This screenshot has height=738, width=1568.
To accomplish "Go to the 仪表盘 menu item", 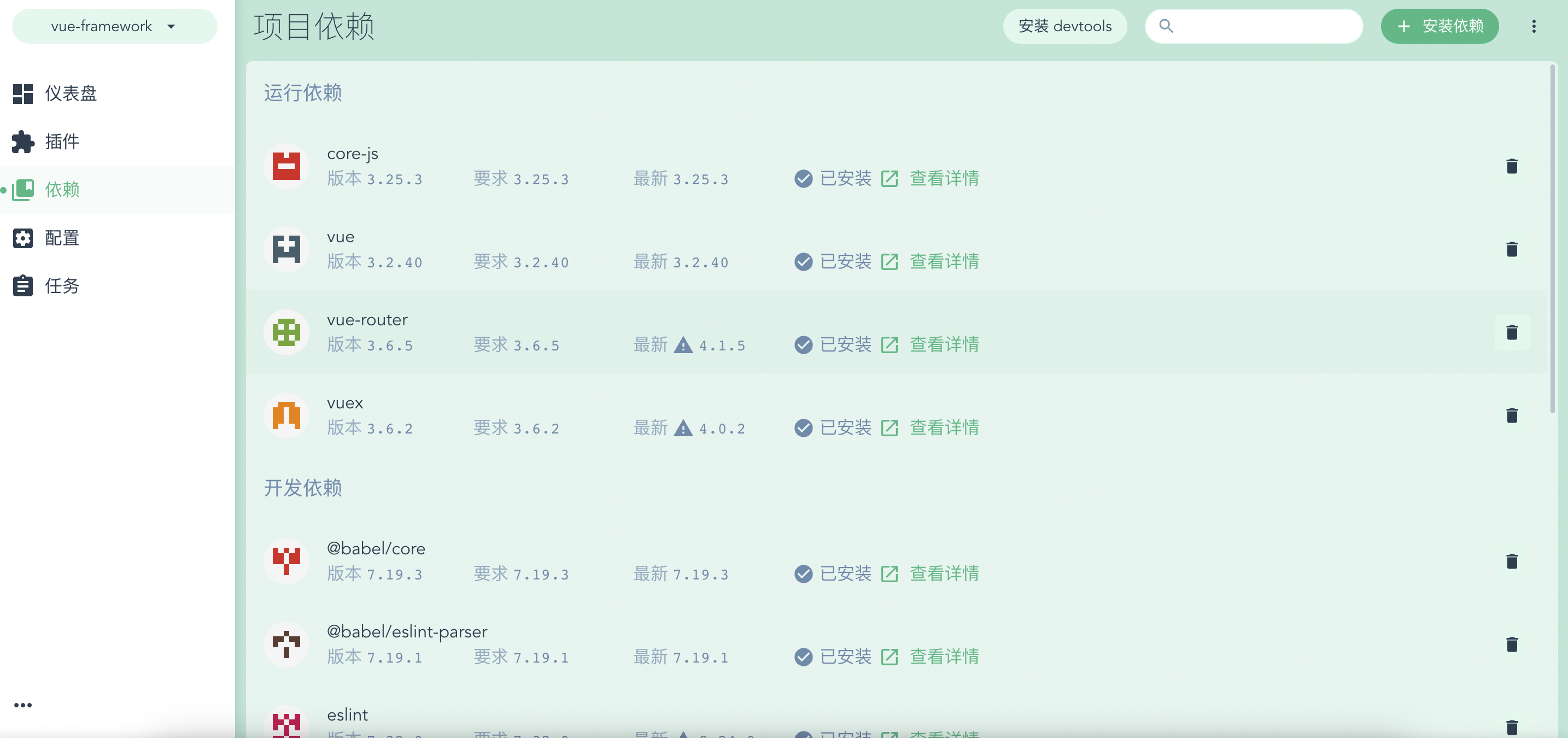I will click(x=71, y=93).
